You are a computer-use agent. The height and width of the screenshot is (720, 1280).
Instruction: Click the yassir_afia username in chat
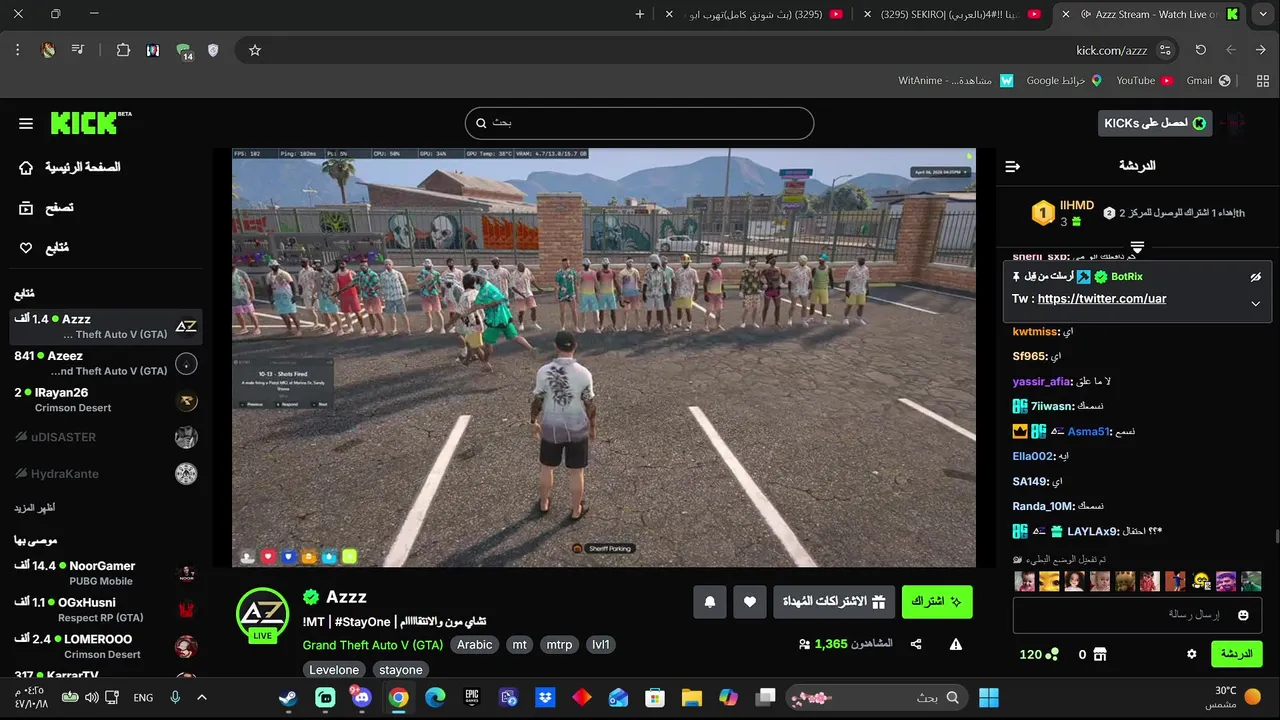[1042, 381]
